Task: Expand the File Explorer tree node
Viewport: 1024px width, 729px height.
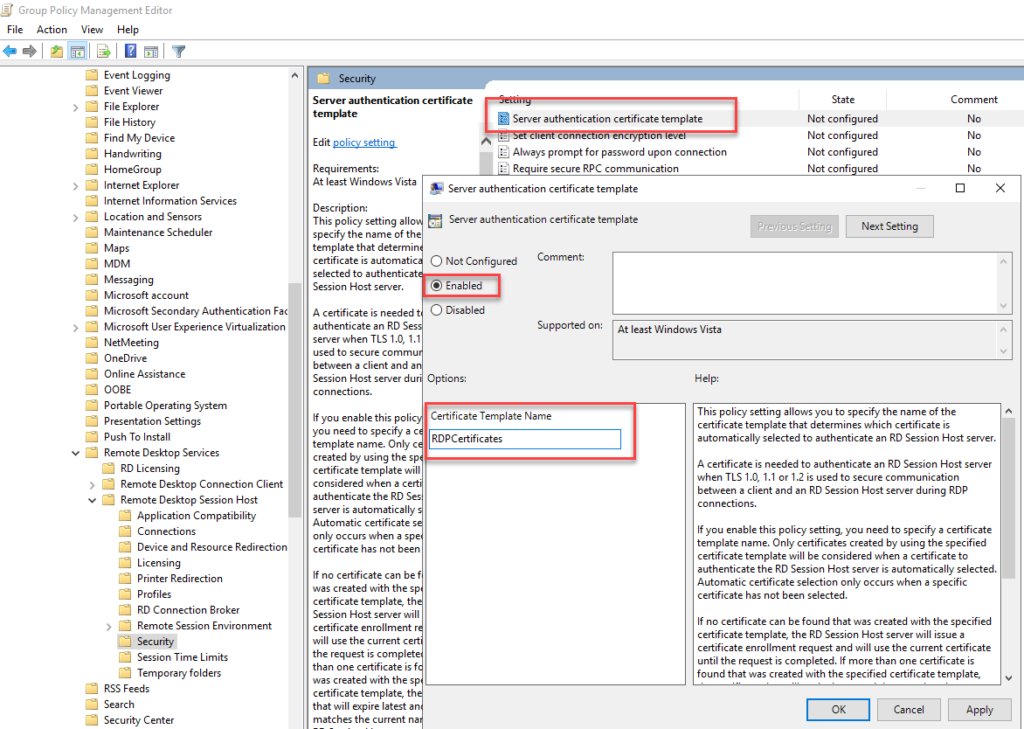Action: pyautogui.click(x=76, y=106)
